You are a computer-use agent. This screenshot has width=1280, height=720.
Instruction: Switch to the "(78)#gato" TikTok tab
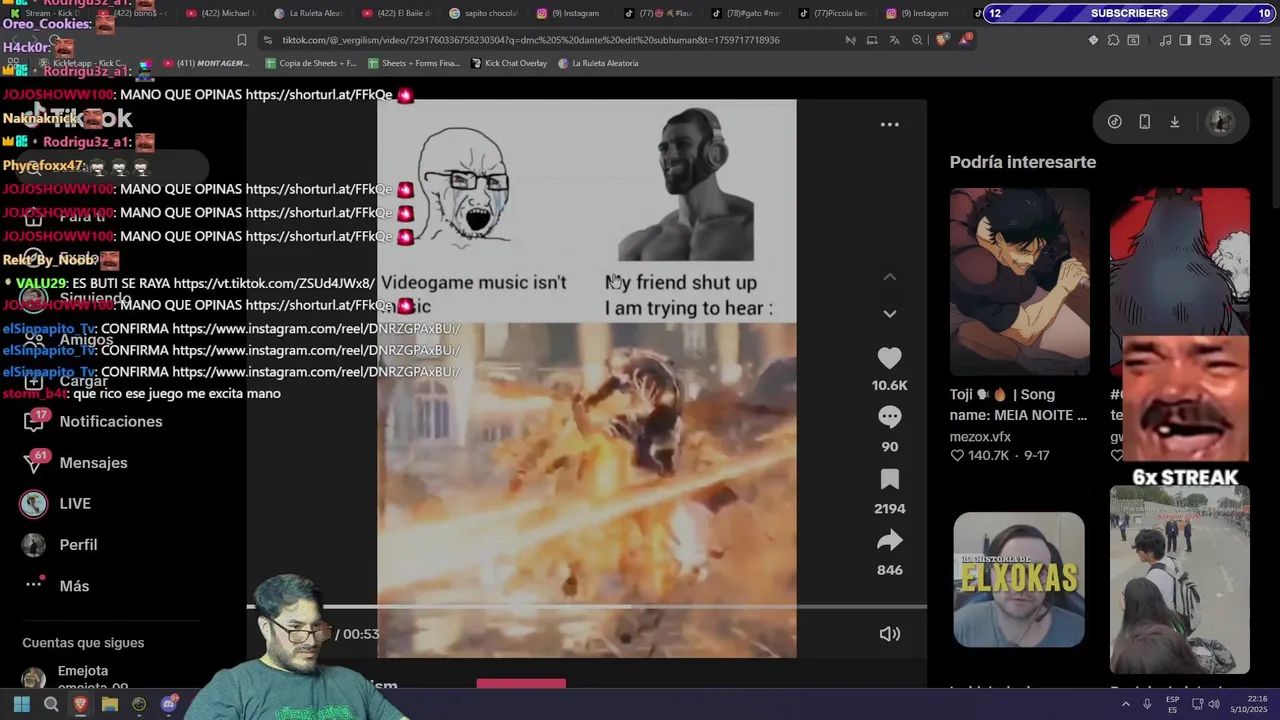746,13
